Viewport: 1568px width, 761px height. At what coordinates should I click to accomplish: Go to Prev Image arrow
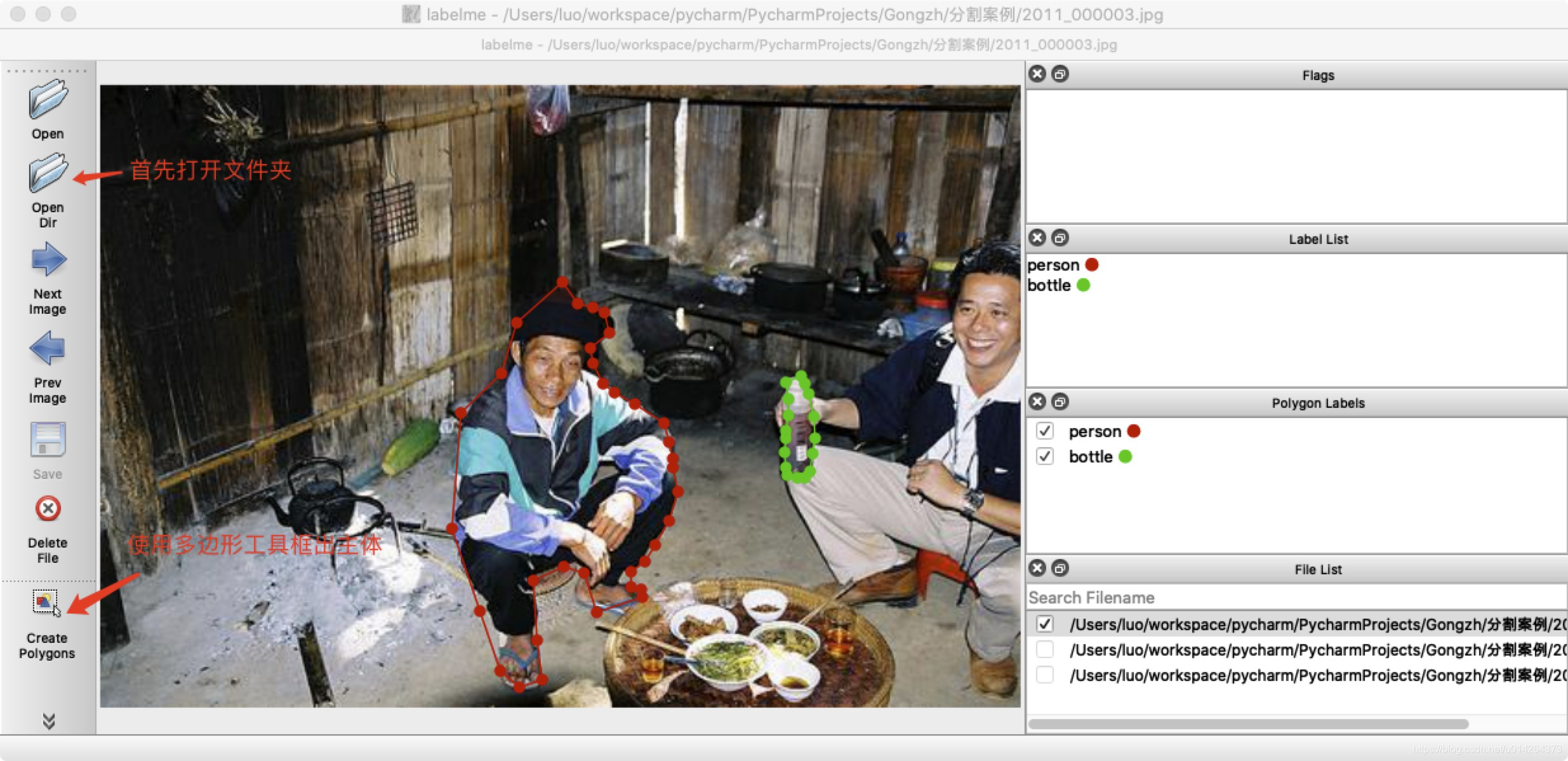tap(48, 349)
